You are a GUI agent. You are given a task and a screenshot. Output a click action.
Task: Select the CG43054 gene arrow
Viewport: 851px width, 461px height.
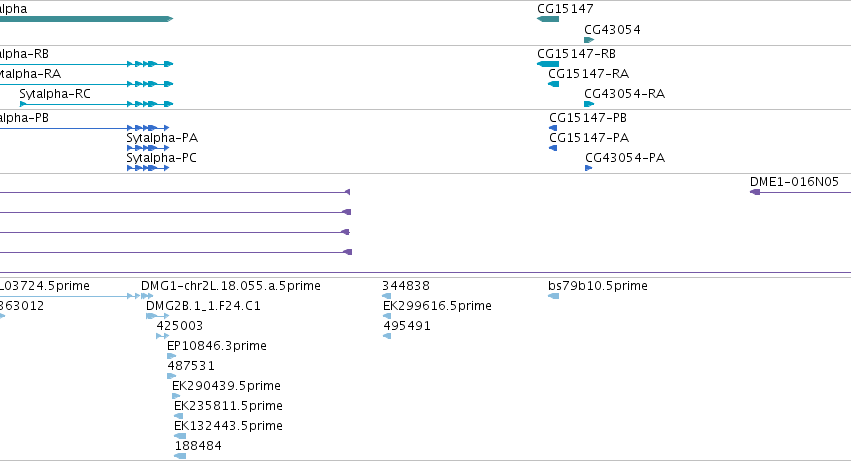[589, 40]
